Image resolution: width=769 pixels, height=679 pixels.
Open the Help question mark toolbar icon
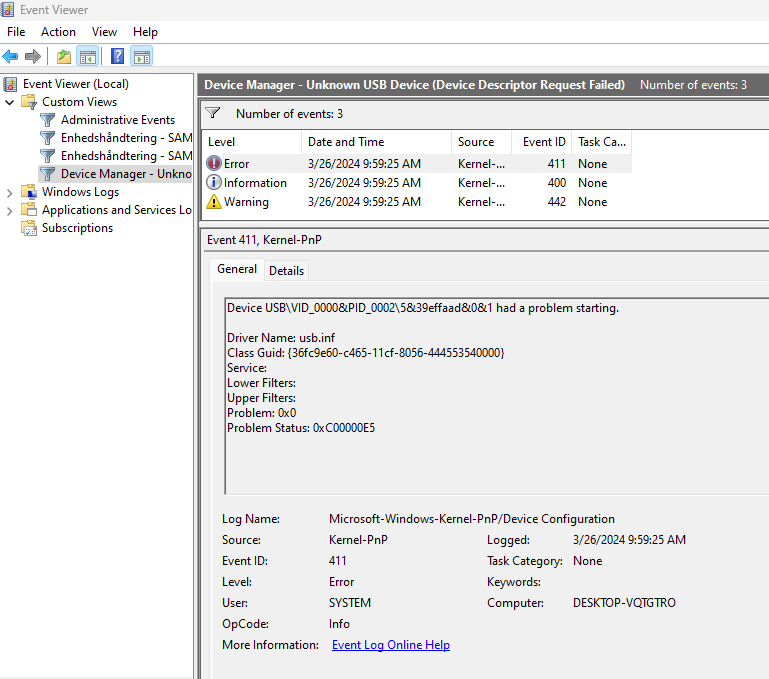(x=117, y=56)
